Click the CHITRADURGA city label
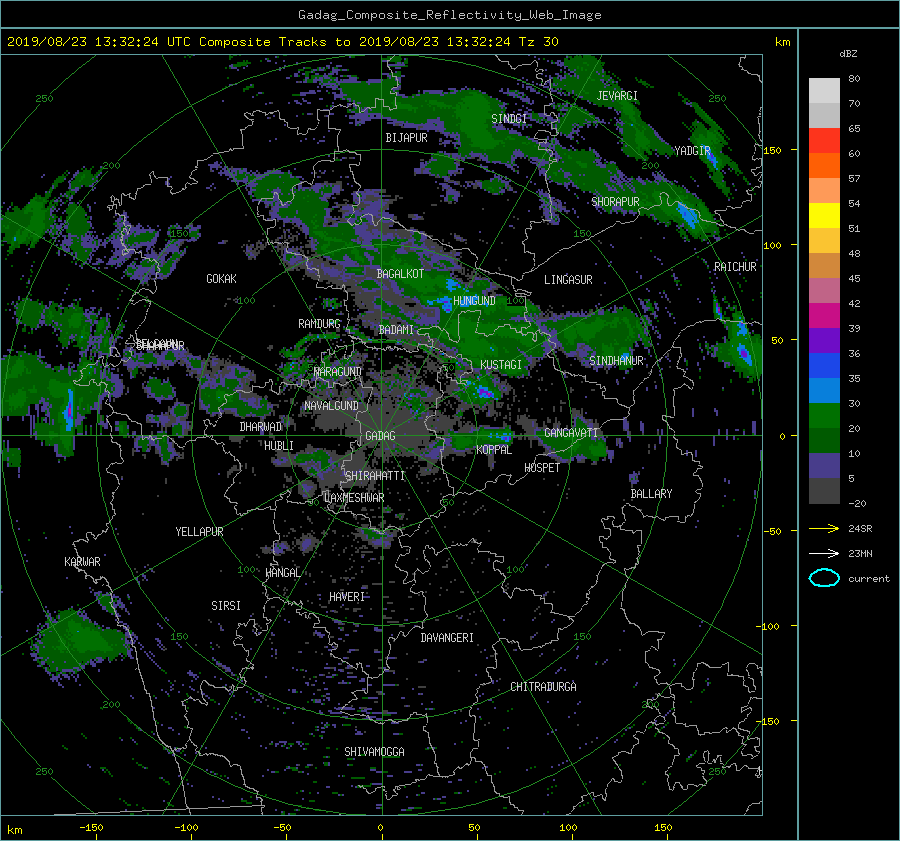The height and width of the screenshot is (841, 900). (543, 687)
